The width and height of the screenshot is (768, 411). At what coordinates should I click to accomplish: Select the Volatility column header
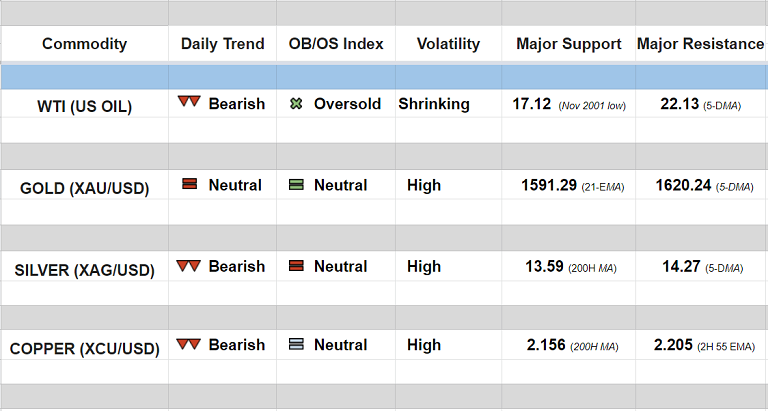click(448, 44)
